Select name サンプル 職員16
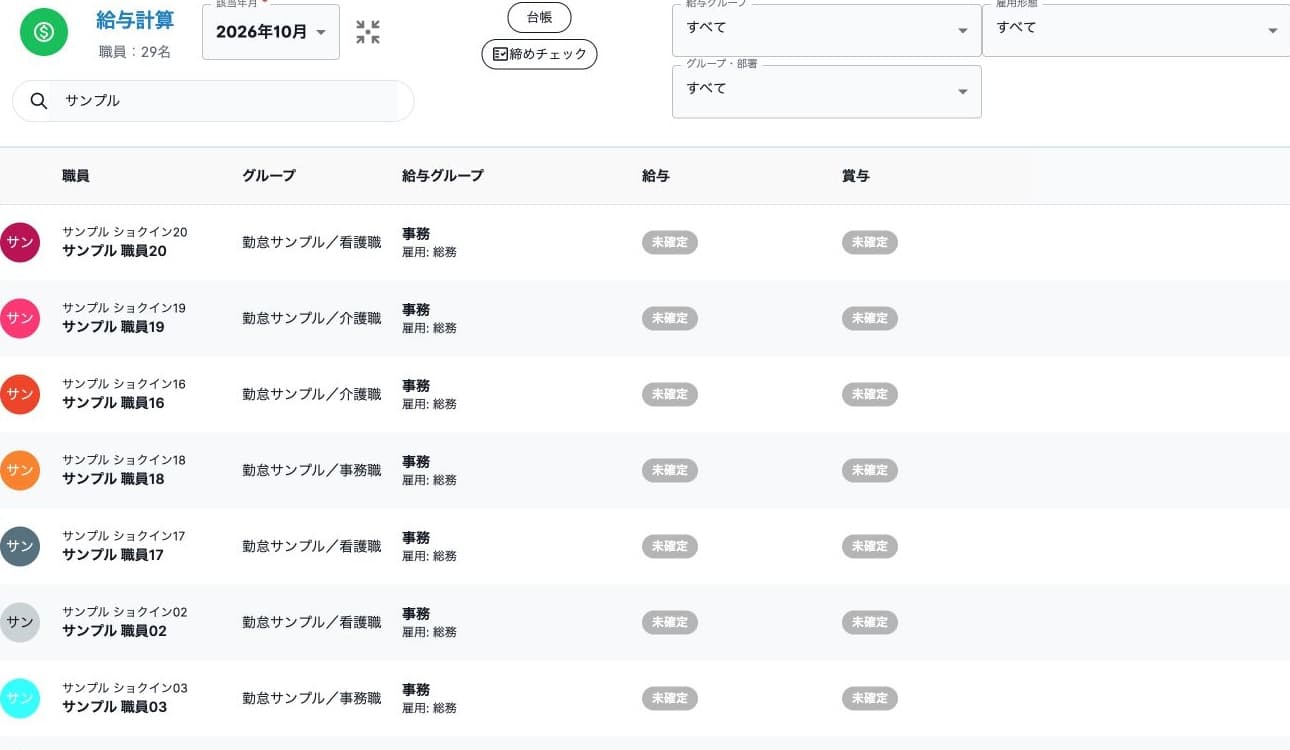 pyautogui.click(x=113, y=403)
